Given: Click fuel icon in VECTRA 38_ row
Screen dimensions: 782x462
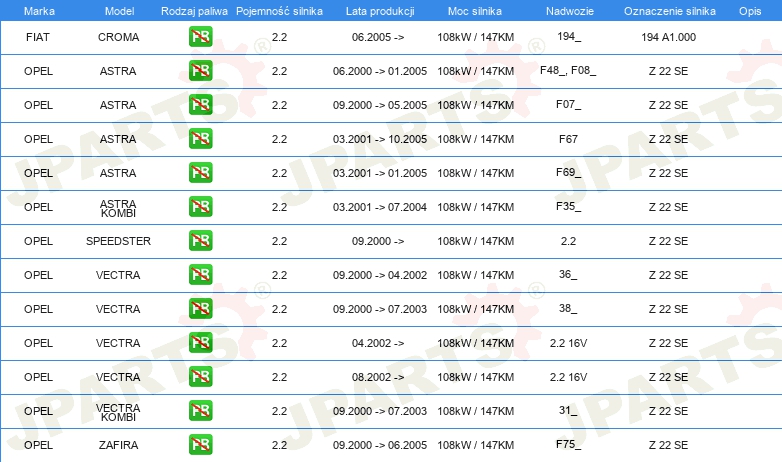Looking at the screenshot, I should [200, 308].
